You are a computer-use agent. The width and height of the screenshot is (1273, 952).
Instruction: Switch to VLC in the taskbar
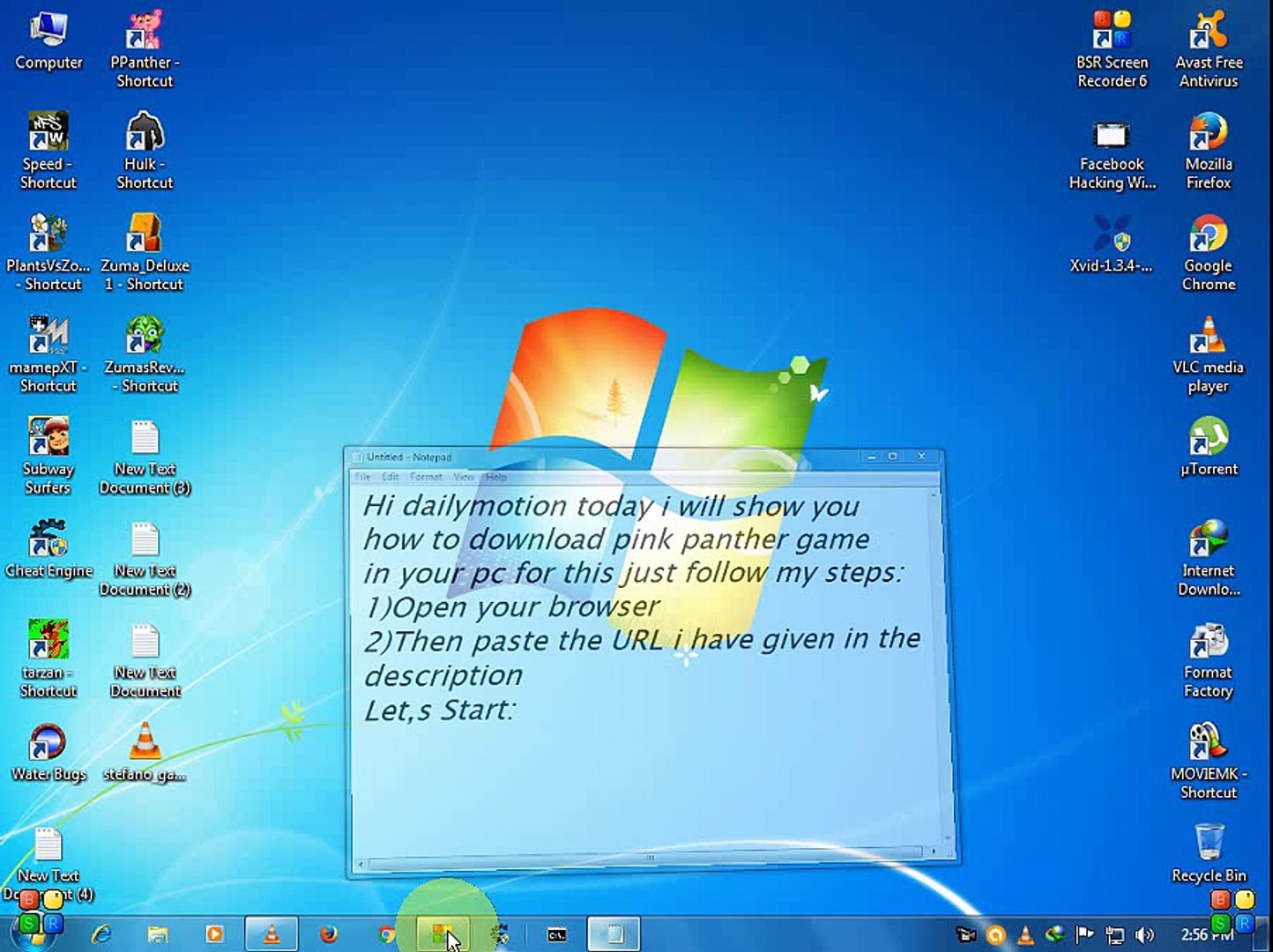pyautogui.click(x=272, y=934)
